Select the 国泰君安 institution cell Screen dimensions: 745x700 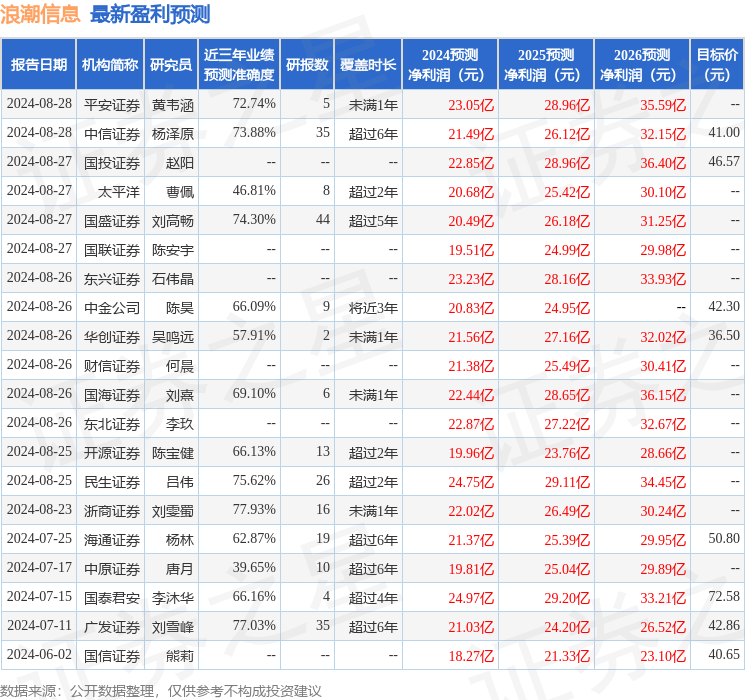(112, 597)
